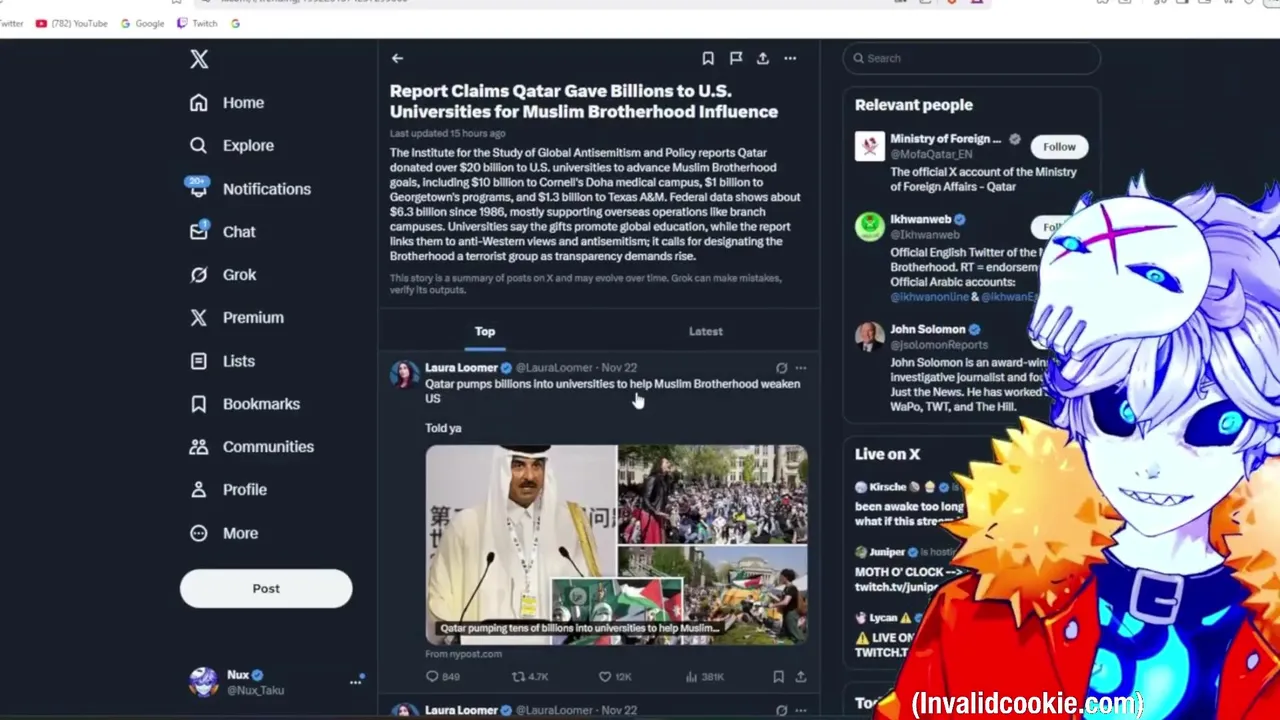Open Kirsche live stream entry
Viewport: 1280px width, 720px height.
[910, 505]
